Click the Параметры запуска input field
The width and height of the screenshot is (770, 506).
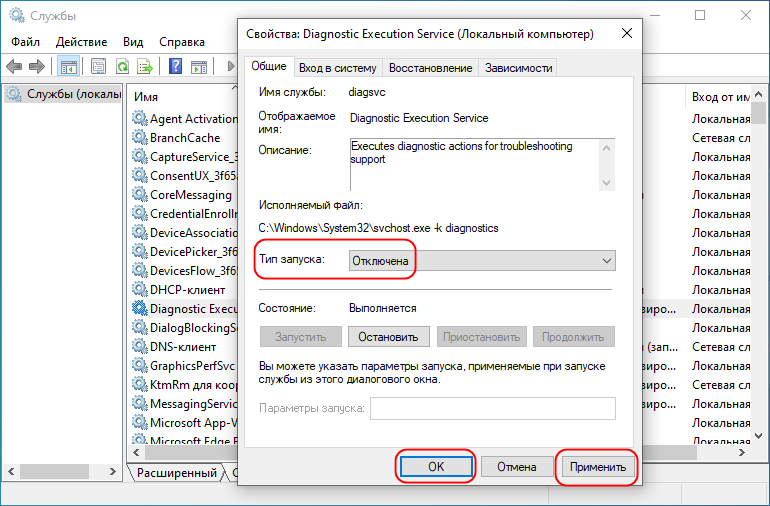493,408
